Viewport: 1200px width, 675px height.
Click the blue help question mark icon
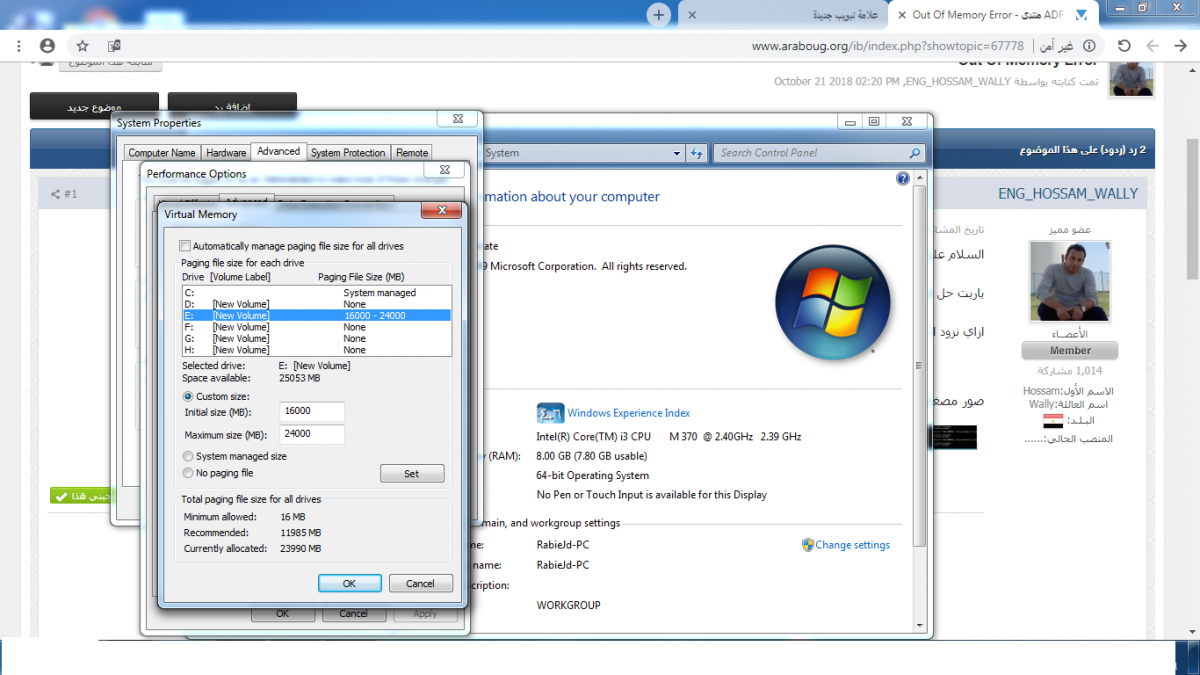[903, 179]
